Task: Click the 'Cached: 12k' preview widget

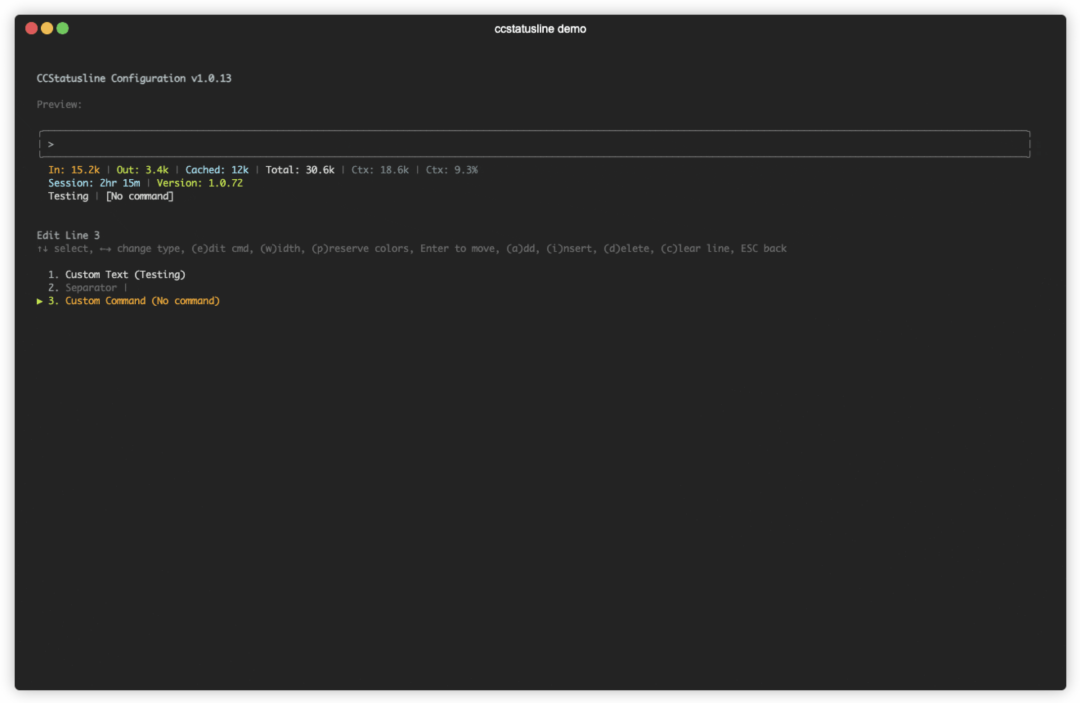Action: click(217, 170)
